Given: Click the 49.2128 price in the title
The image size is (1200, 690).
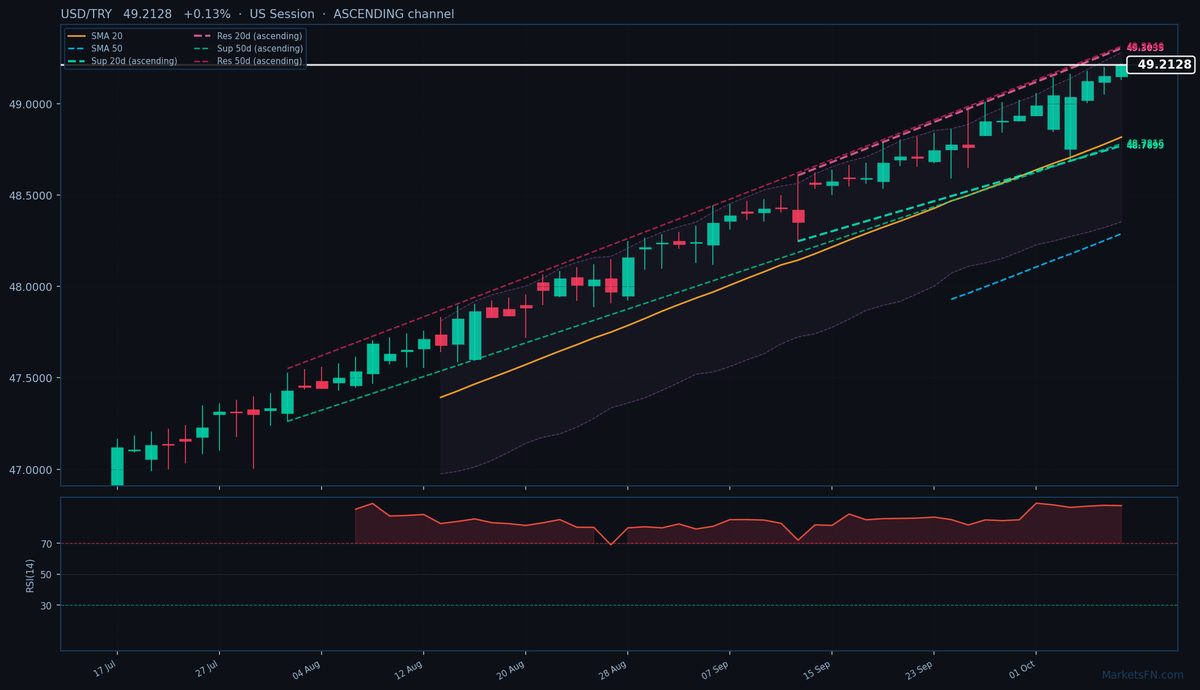Looking at the screenshot, I should pos(149,14).
